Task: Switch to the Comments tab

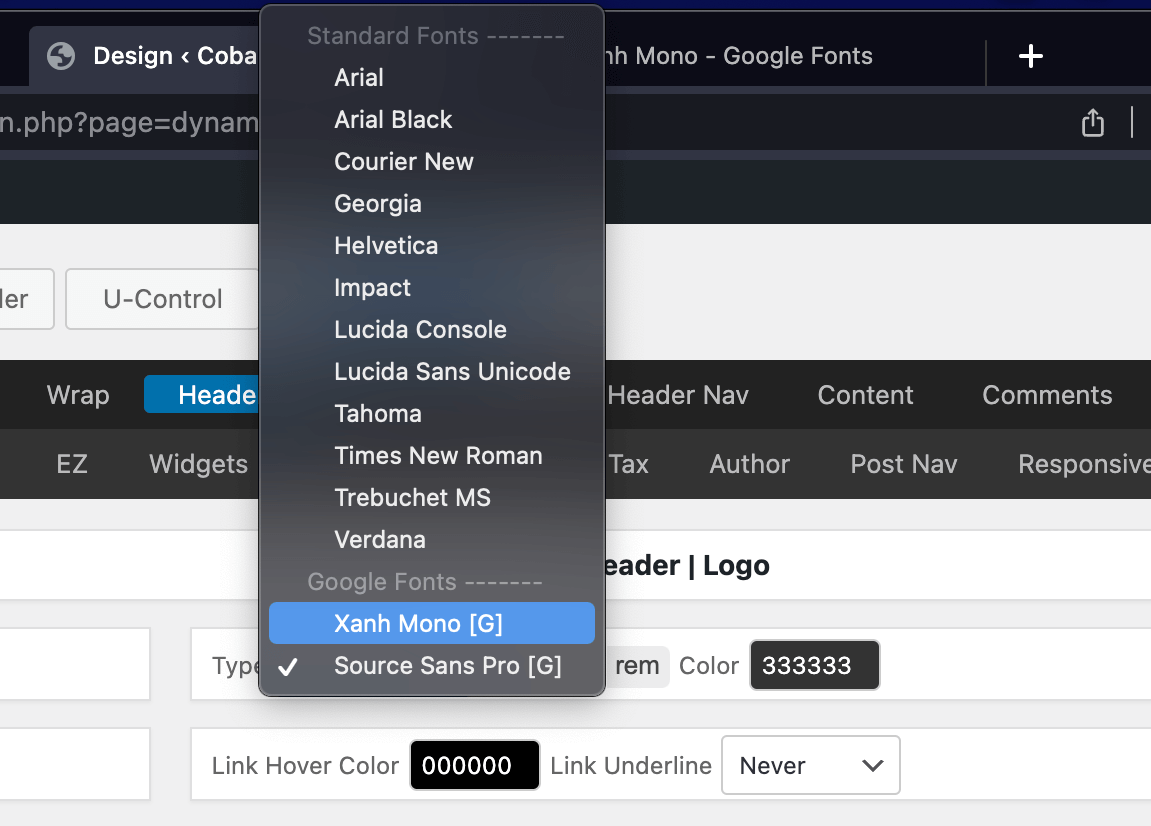Action: coord(1047,395)
